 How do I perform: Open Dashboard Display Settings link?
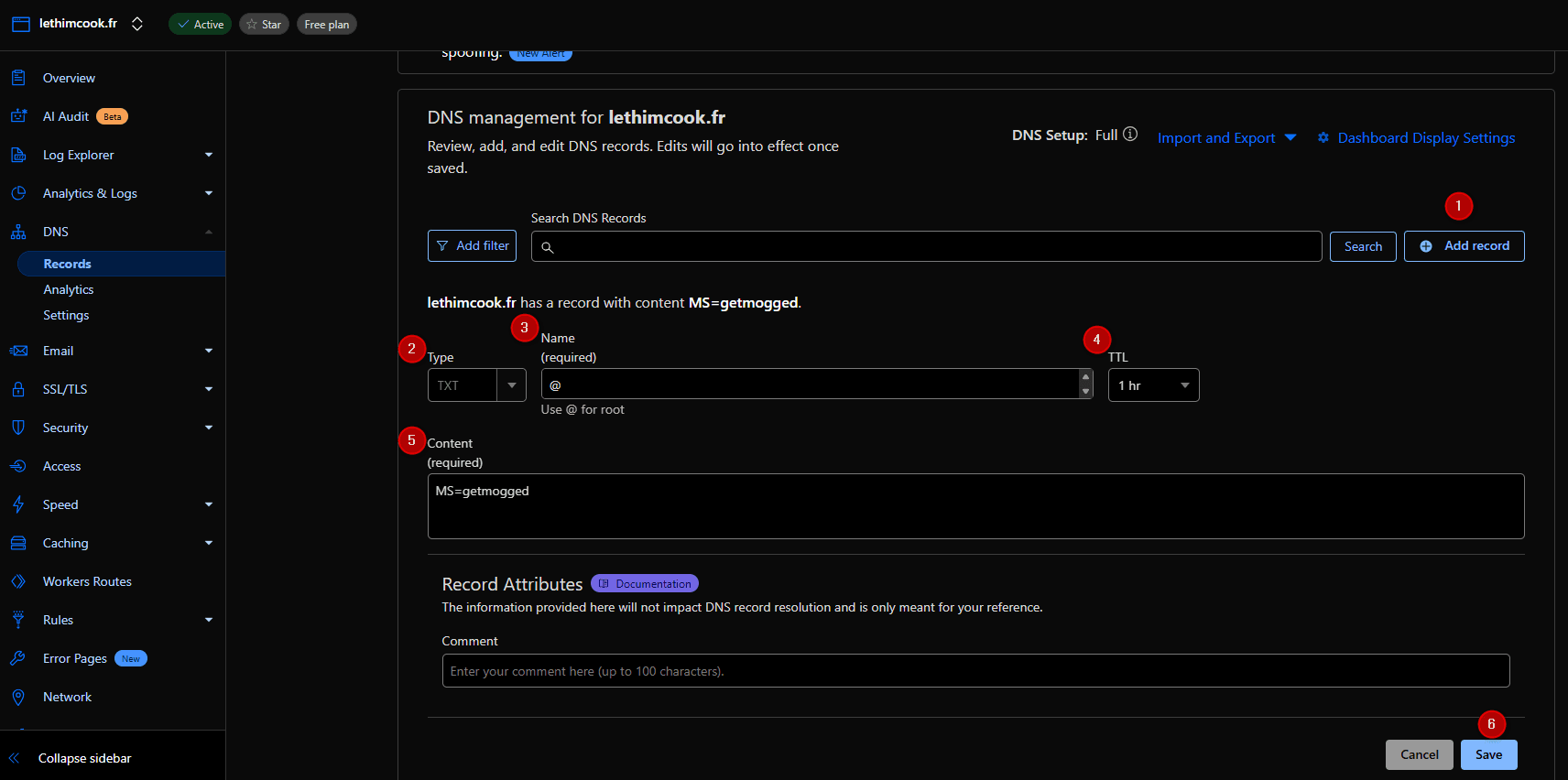(x=1425, y=138)
